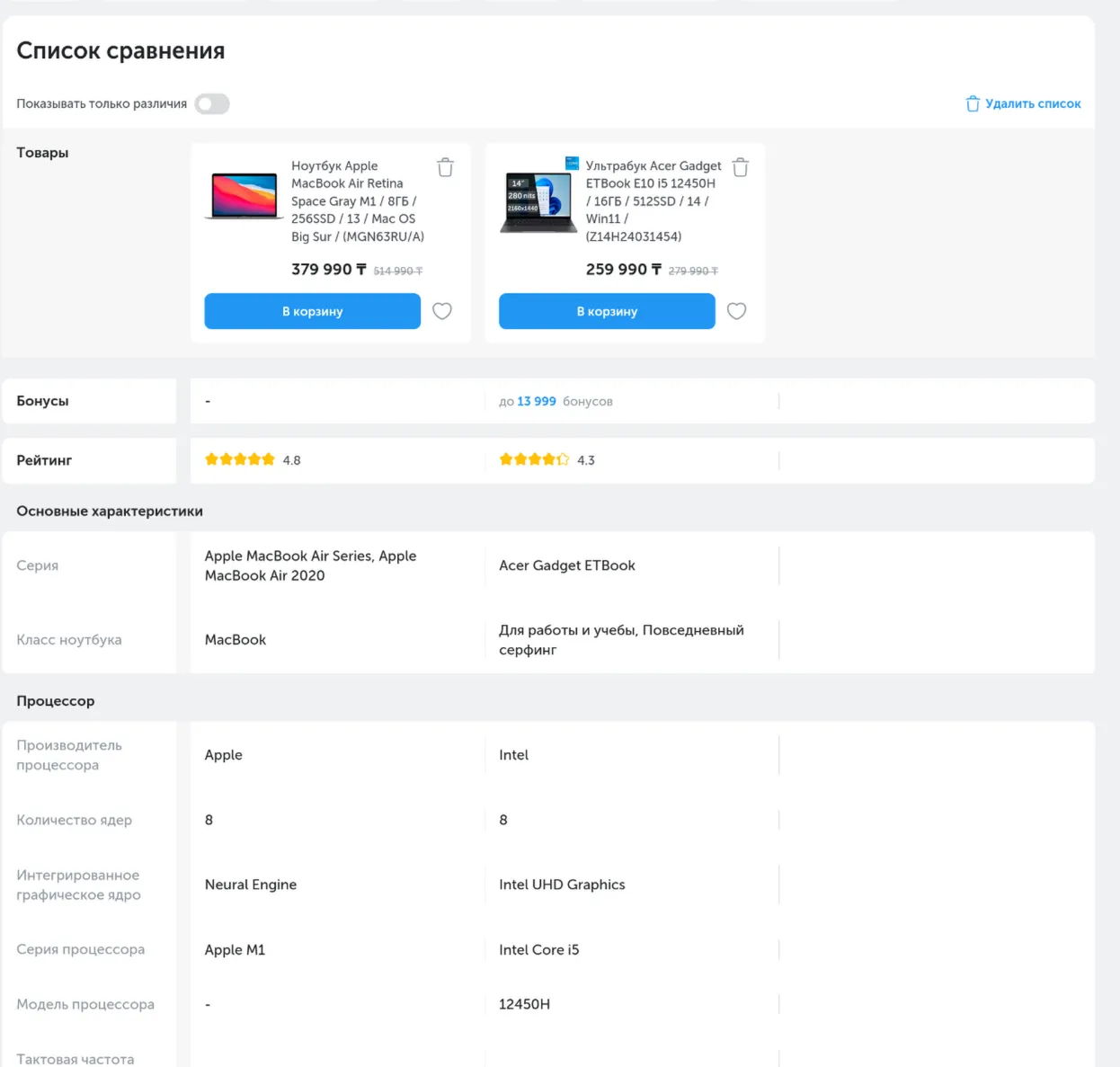This screenshot has width=1120, height=1067.
Task: Add the MacBook Air to favorites heart icon
Action: point(441,311)
